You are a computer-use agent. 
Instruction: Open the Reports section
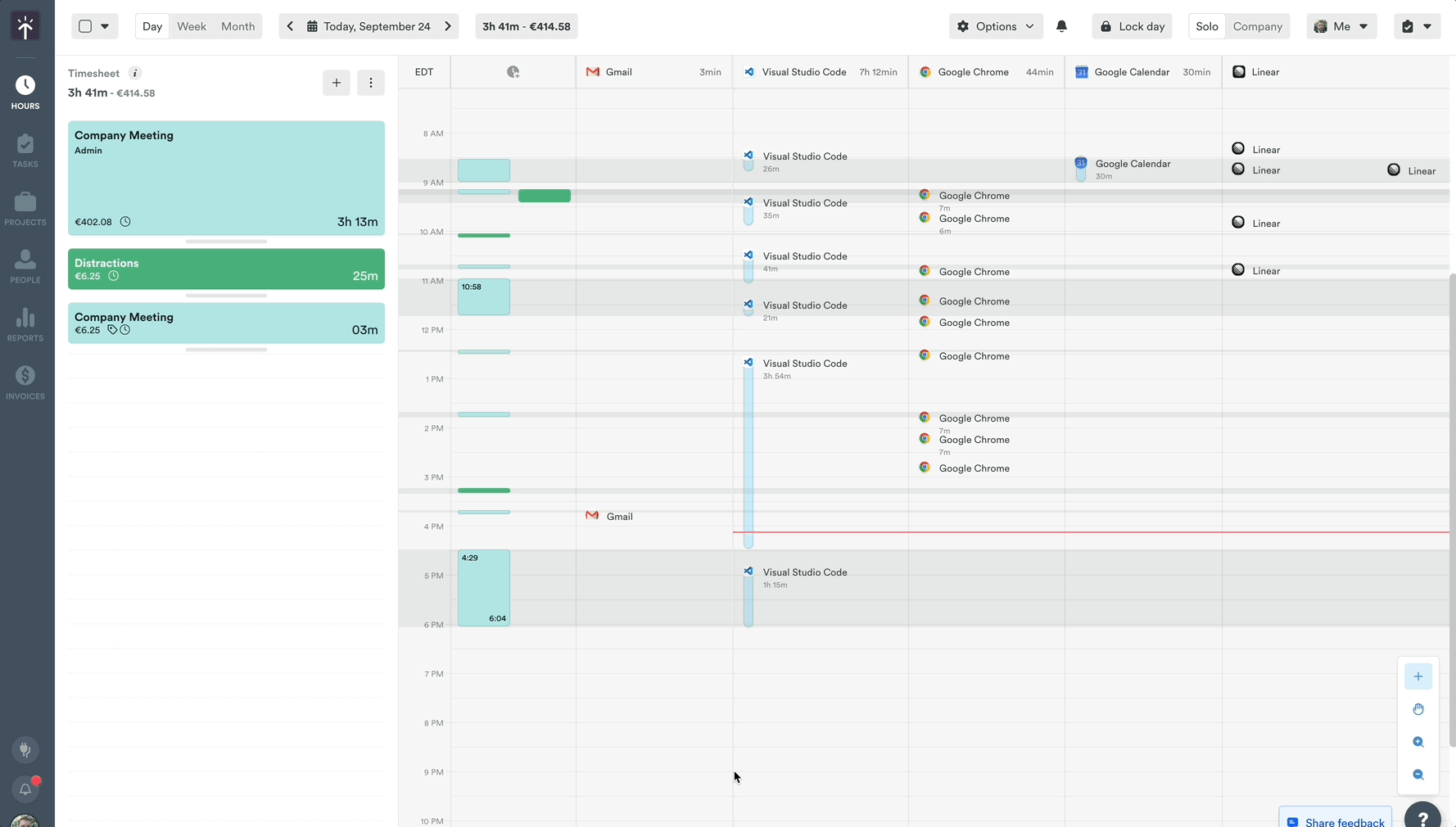[25, 324]
